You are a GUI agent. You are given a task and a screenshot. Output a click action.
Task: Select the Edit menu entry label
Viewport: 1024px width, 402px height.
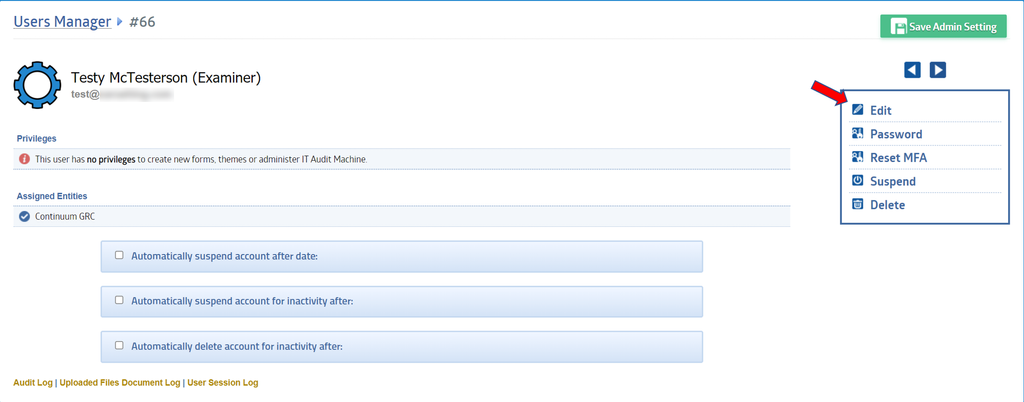click(881, 110)
